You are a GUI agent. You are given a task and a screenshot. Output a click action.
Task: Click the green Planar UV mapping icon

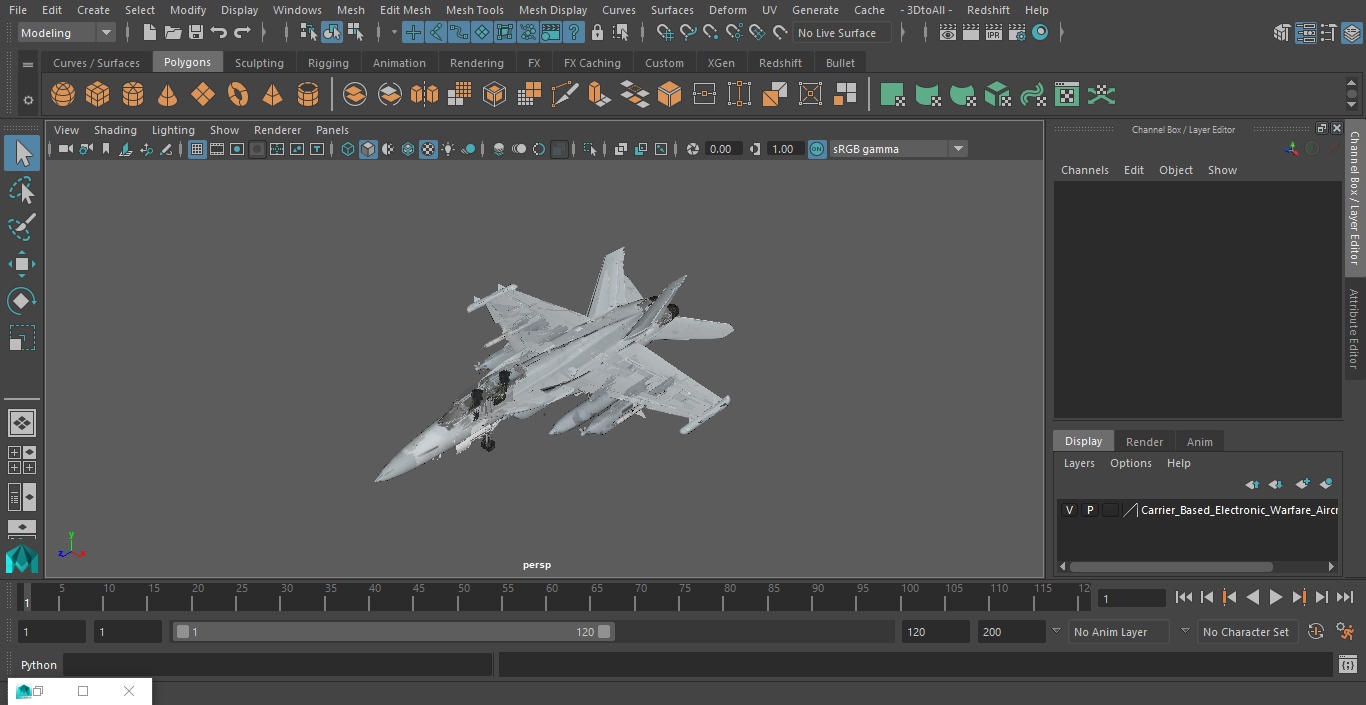[x=892, y=95]
